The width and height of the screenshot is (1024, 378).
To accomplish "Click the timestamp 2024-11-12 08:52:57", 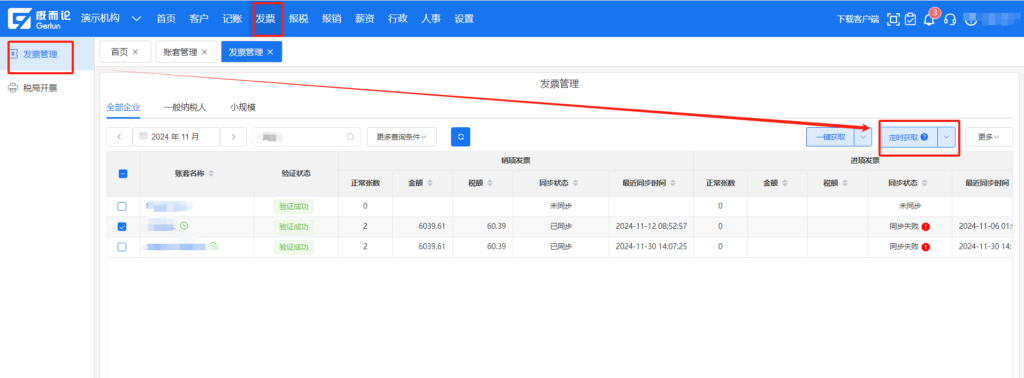I will [650, 227].
